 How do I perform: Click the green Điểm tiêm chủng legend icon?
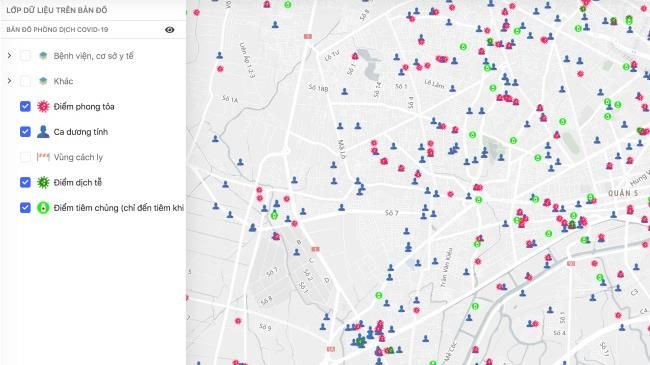43,207
